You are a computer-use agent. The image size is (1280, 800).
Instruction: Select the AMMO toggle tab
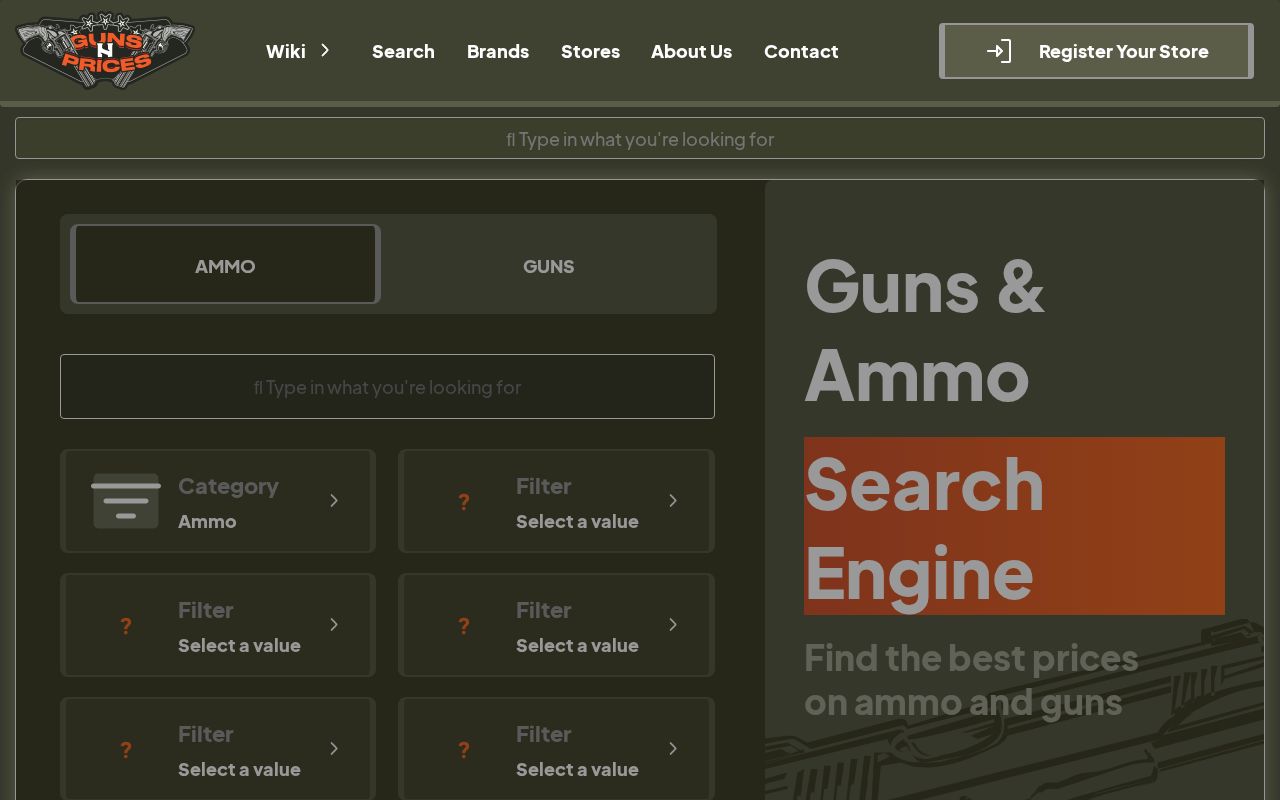point(225,264)
